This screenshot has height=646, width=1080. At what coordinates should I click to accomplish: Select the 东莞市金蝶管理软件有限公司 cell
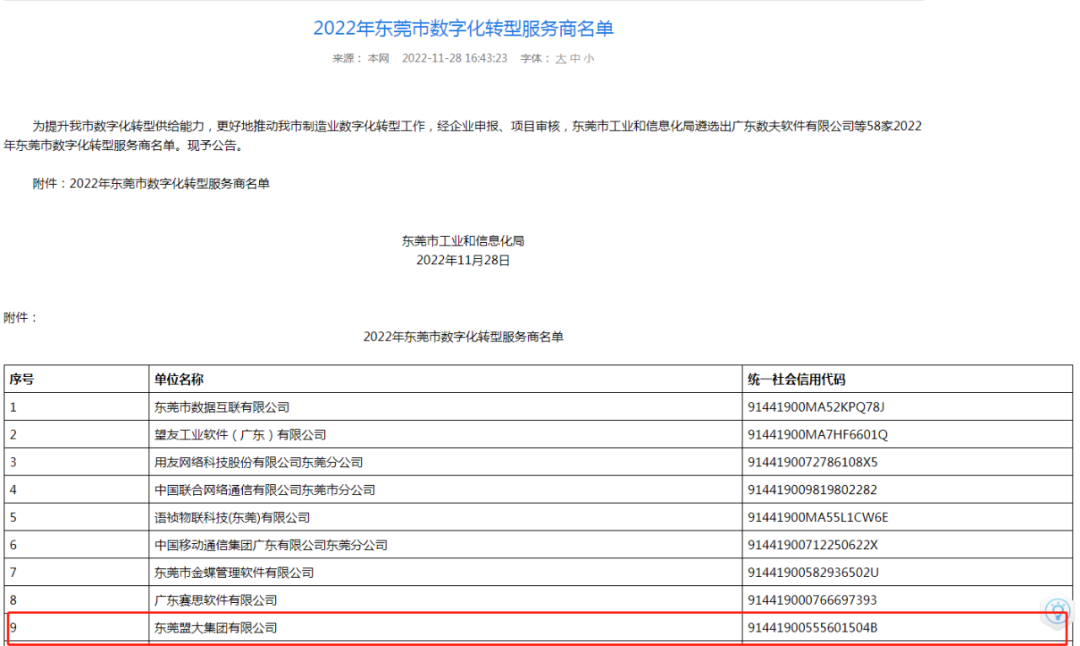point(234,573)
